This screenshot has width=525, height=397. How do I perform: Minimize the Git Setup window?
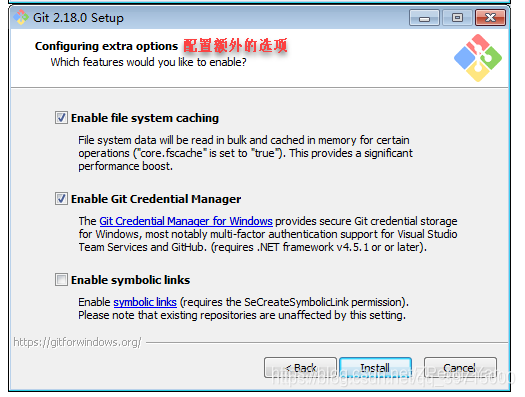point(424,18)
